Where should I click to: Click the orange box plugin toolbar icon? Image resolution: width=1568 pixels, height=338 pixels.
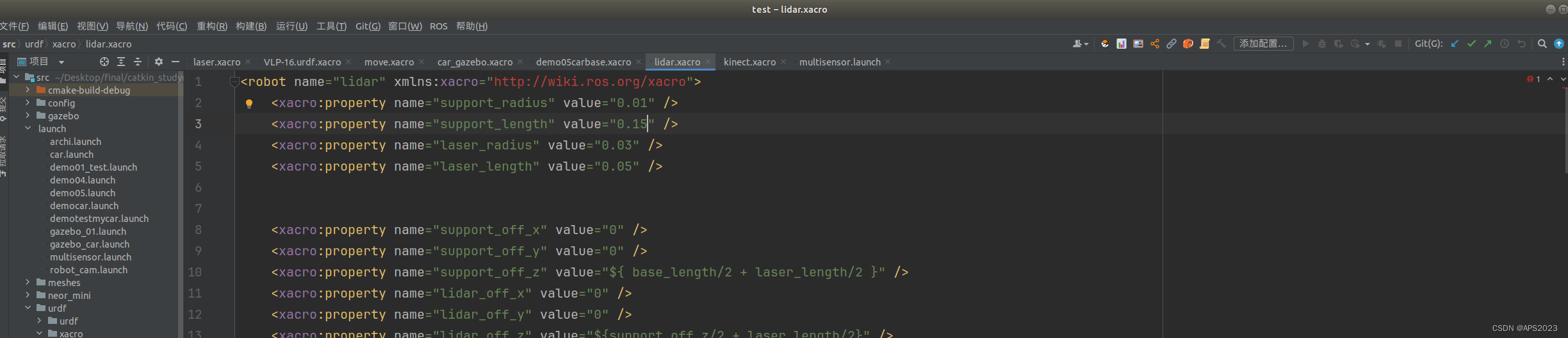1105,44
